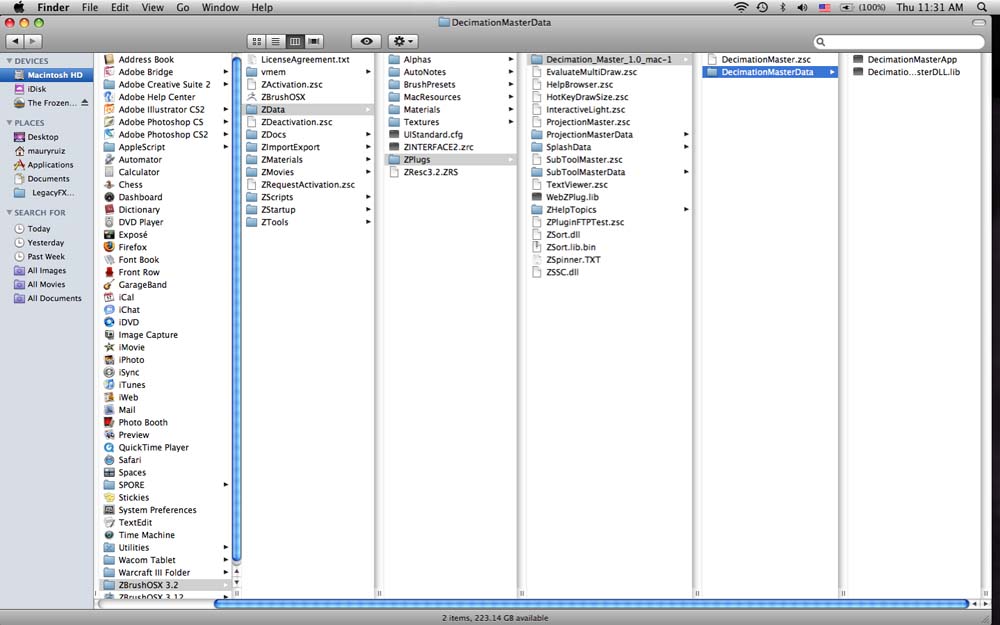Screen dimensions: 1000x625
Task: Open the Action gear menu
Action: 403,41
